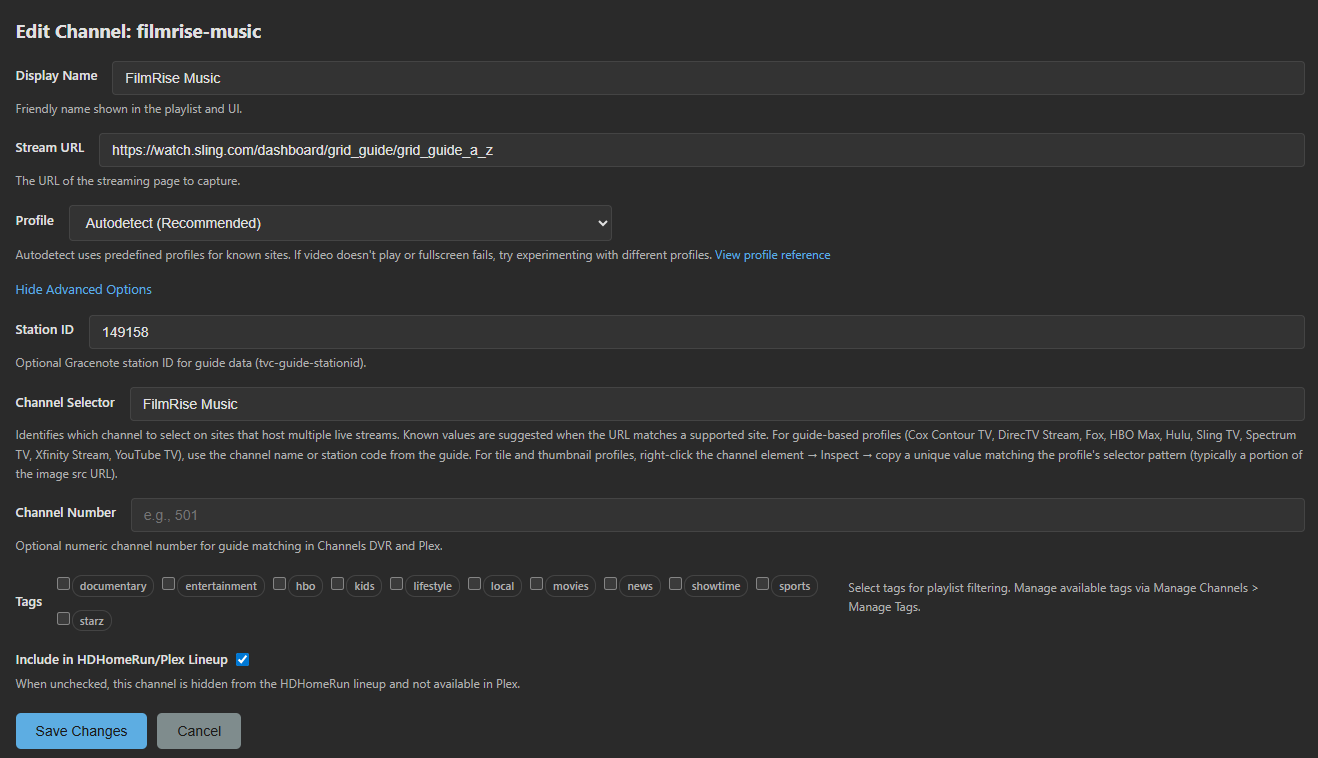Click into the Display Name field
Image resolution: width=1318 pixels, height=758 pixels.
click(x=707, y=78)
